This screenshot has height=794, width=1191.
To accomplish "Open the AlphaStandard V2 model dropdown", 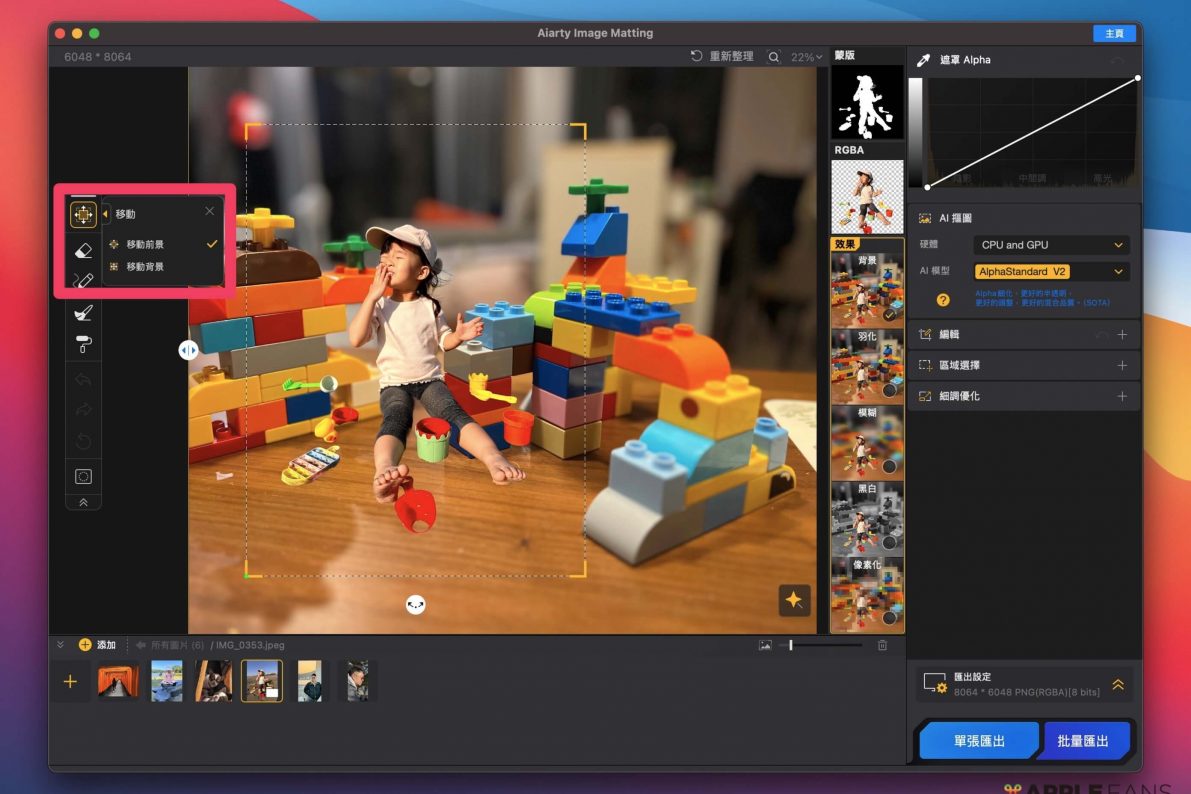I will coord(1050,272).
